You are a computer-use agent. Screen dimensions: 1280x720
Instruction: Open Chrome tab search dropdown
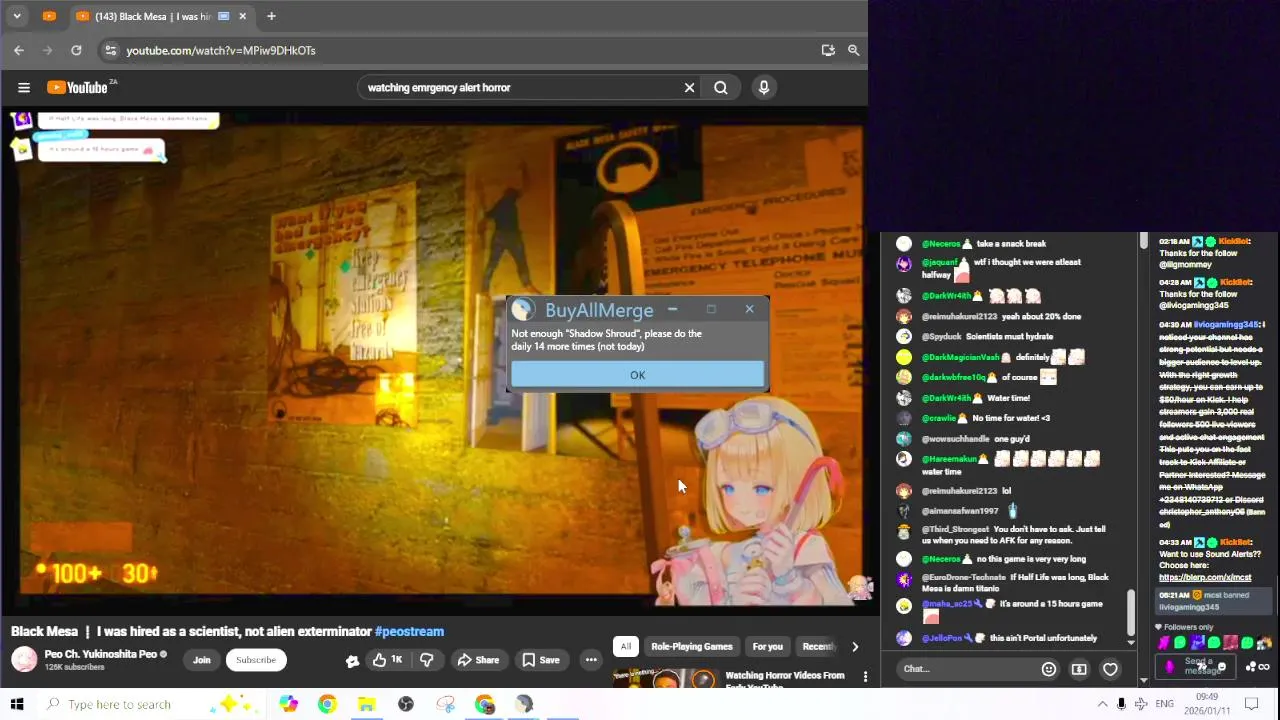(17, 16)
